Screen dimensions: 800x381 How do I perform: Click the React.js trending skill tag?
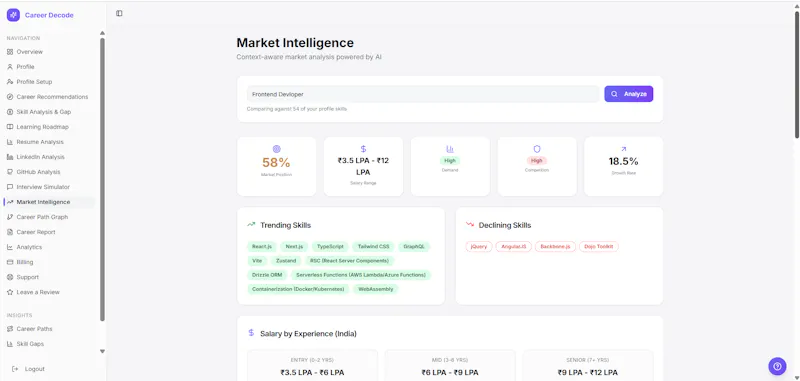pos(262,246)
